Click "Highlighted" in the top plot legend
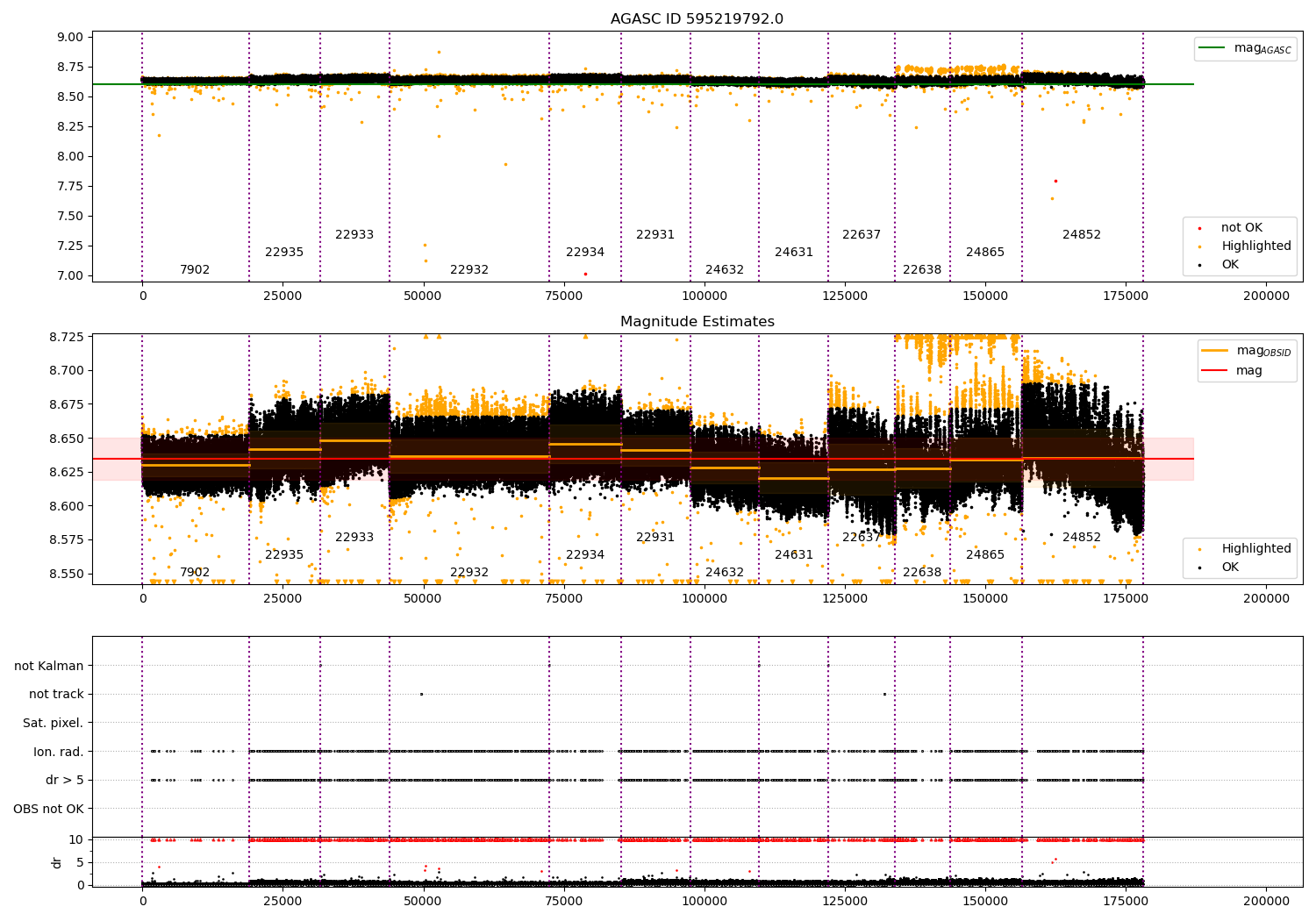The image size is (1316, 921). point(1256,246)
